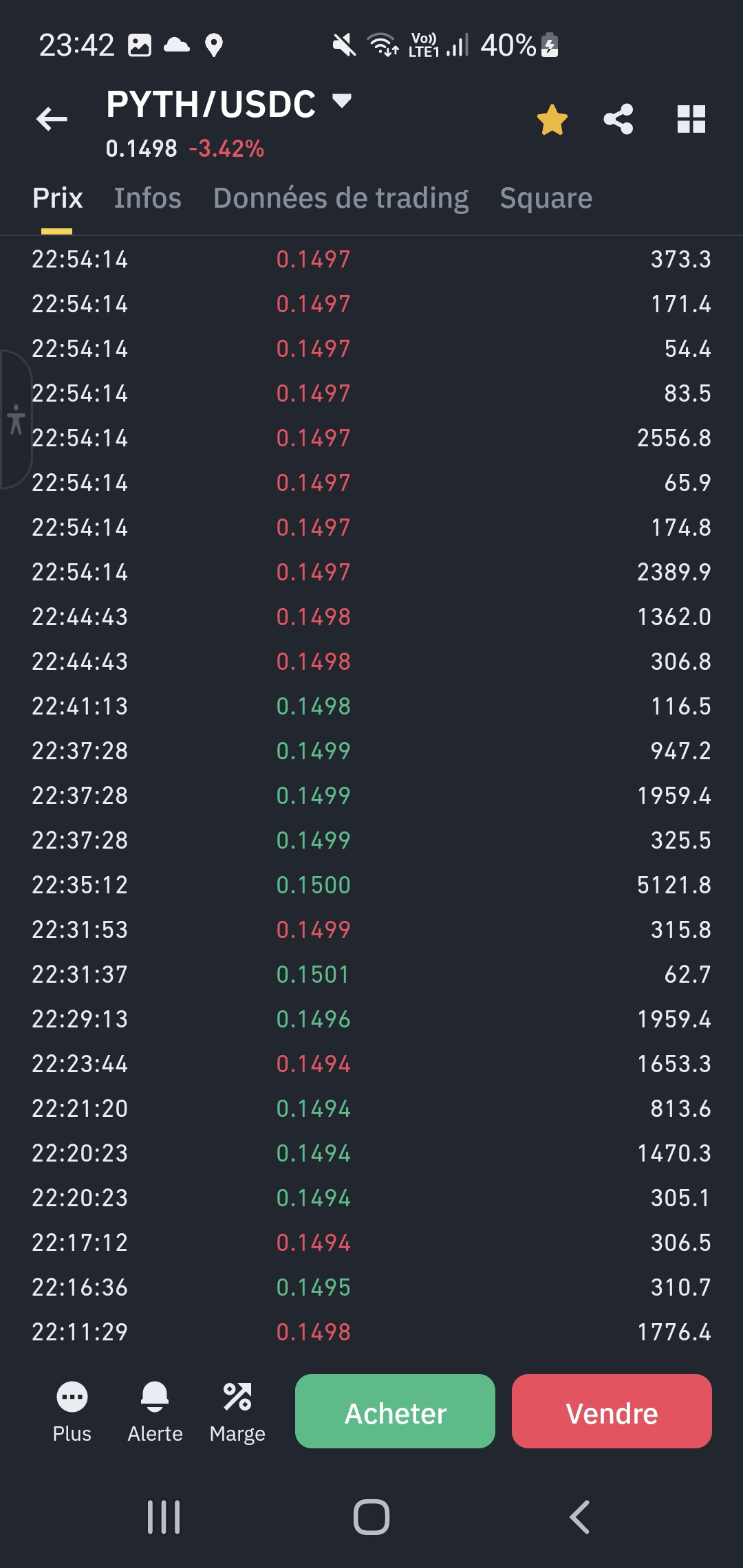This screenshot has width=743, height=1568.
Task: Select the 22:35:12 trade at 0.1500
Action: click(x=371, y=885)
